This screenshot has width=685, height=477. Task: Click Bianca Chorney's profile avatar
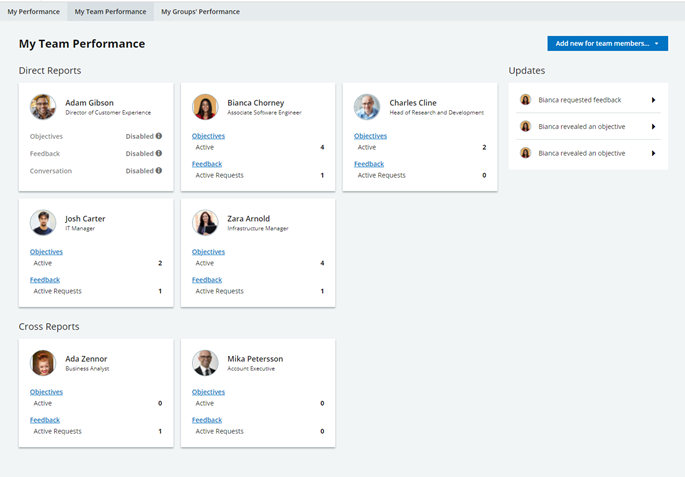pyautogui.click(x=205, y=107)
